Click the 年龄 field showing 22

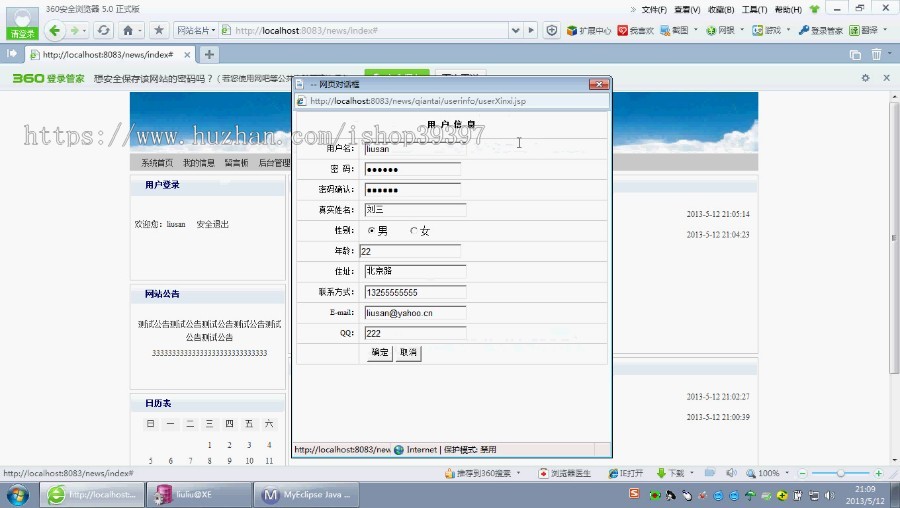pyautogui.click(x=410, y=251)
